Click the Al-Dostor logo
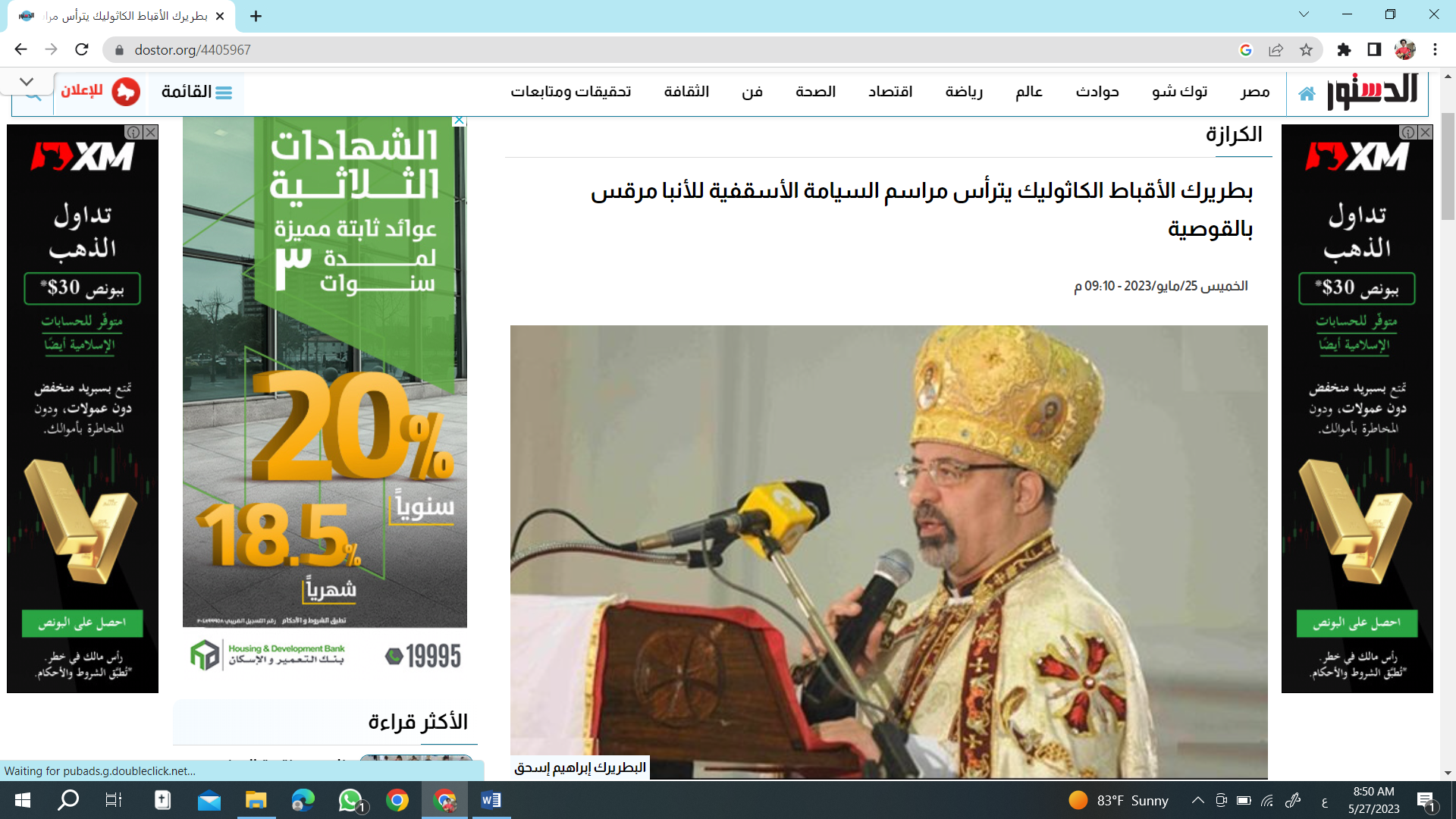The height and width of the screenshot is (819, 1456). [x=1372, y=93]
